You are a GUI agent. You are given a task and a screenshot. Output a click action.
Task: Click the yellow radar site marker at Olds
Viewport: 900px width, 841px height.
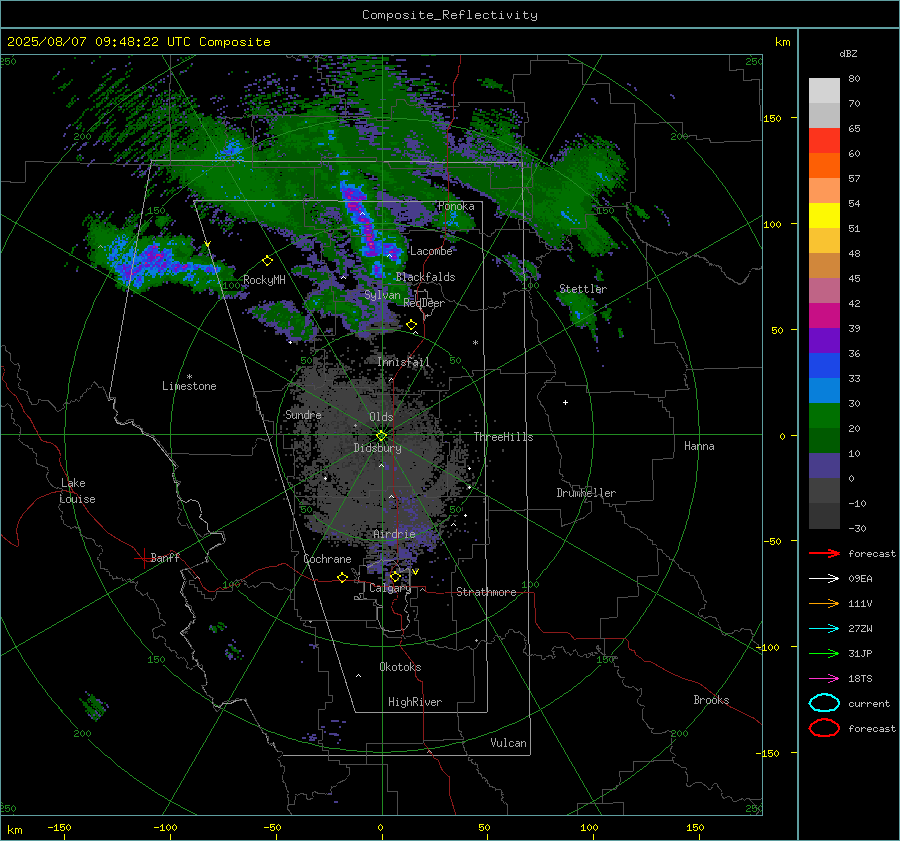(381, 435)
